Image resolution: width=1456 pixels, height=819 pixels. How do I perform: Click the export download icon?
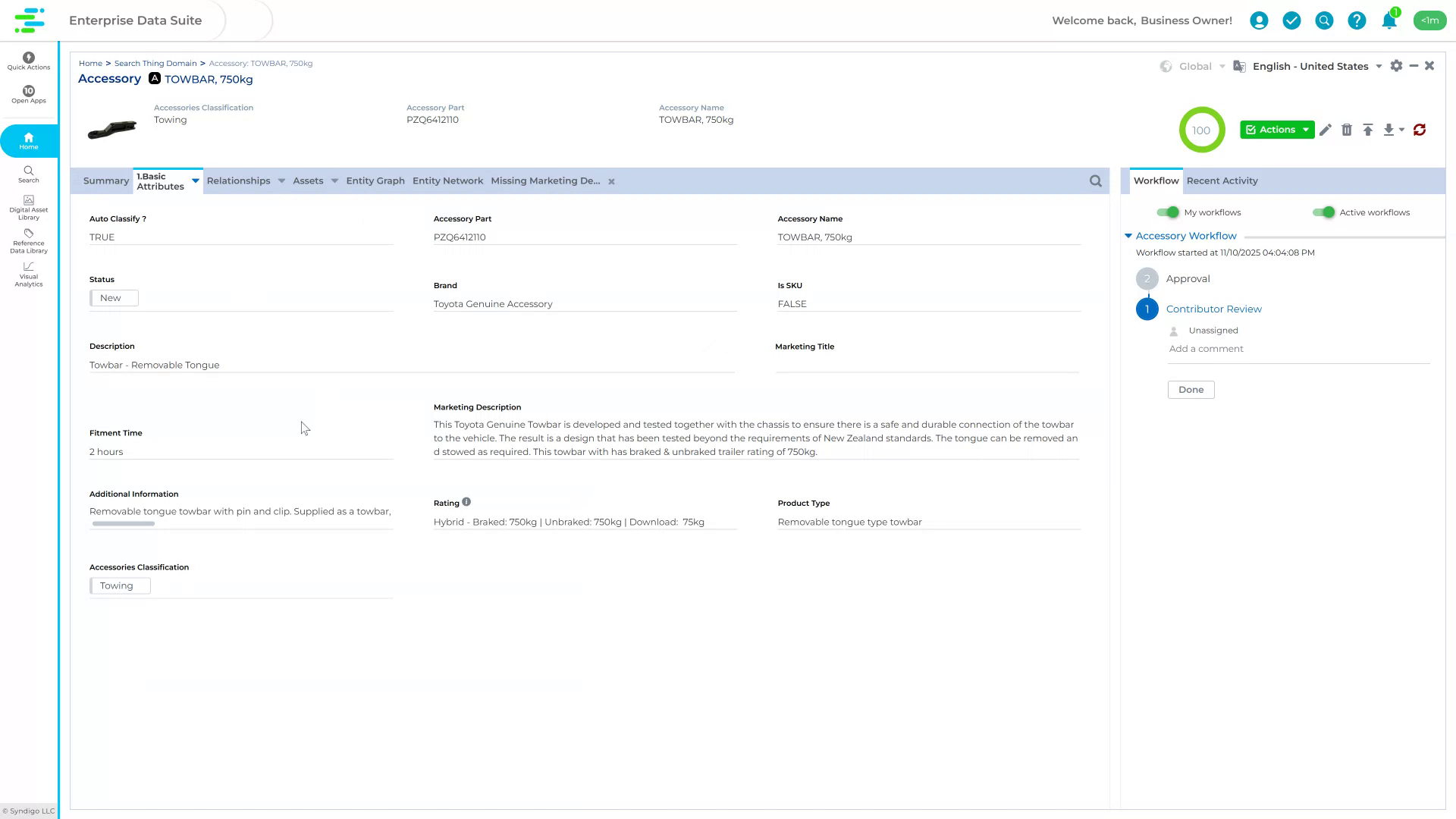click(1389, 130)
